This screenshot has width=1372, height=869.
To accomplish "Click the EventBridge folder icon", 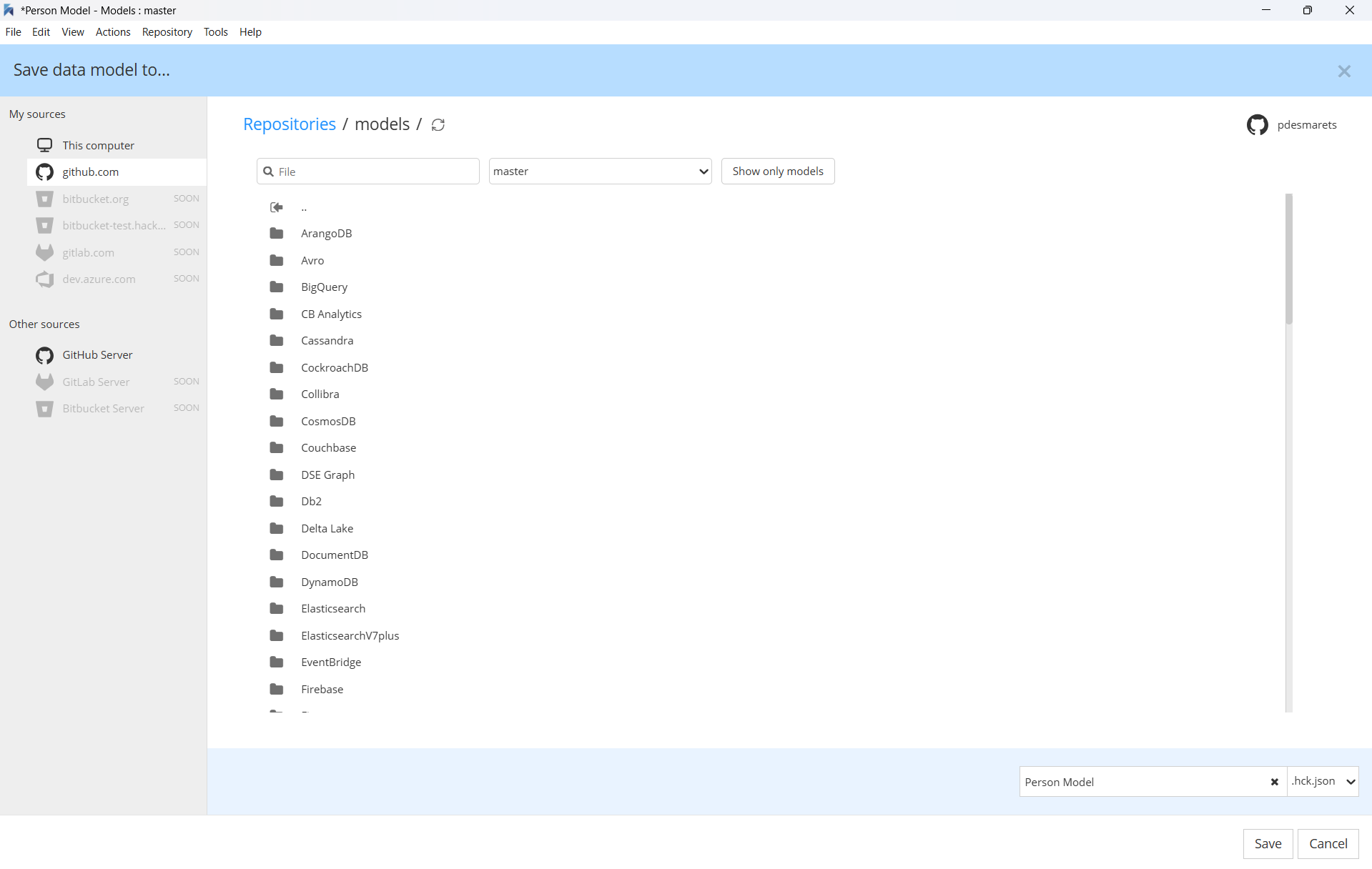I will (x=277, y=662).
